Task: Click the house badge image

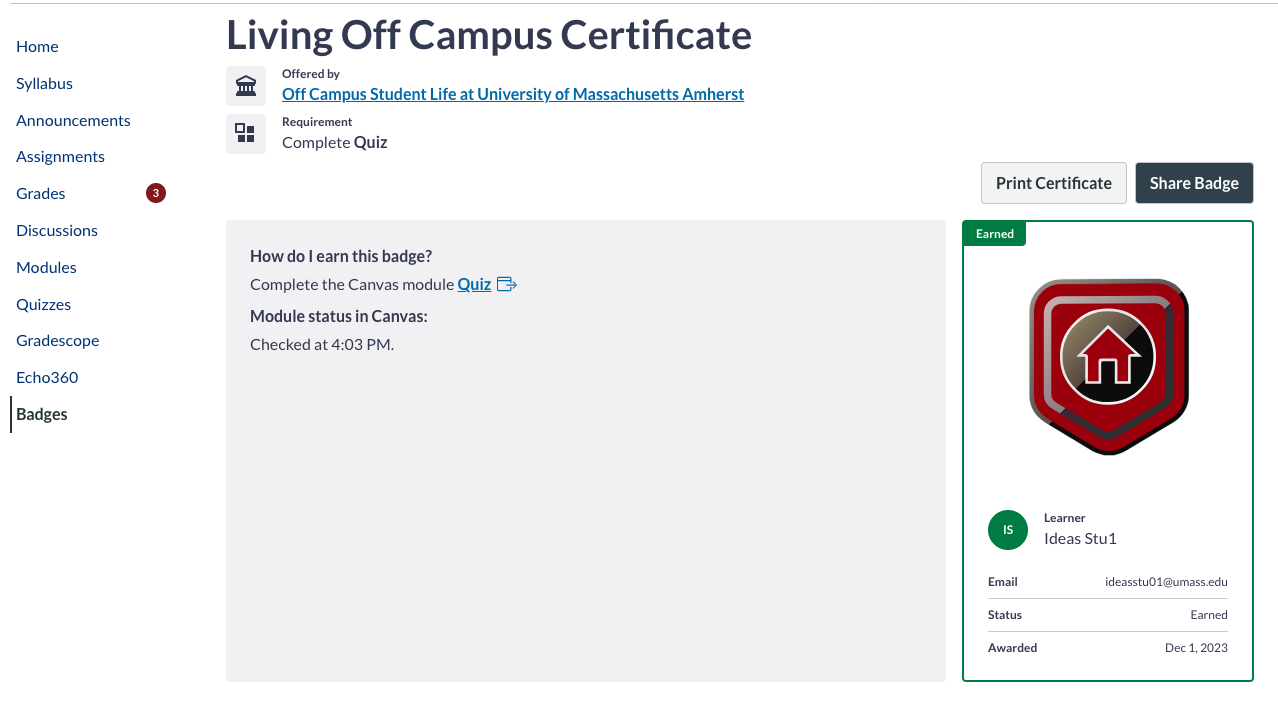Action: pos(1108,366)
